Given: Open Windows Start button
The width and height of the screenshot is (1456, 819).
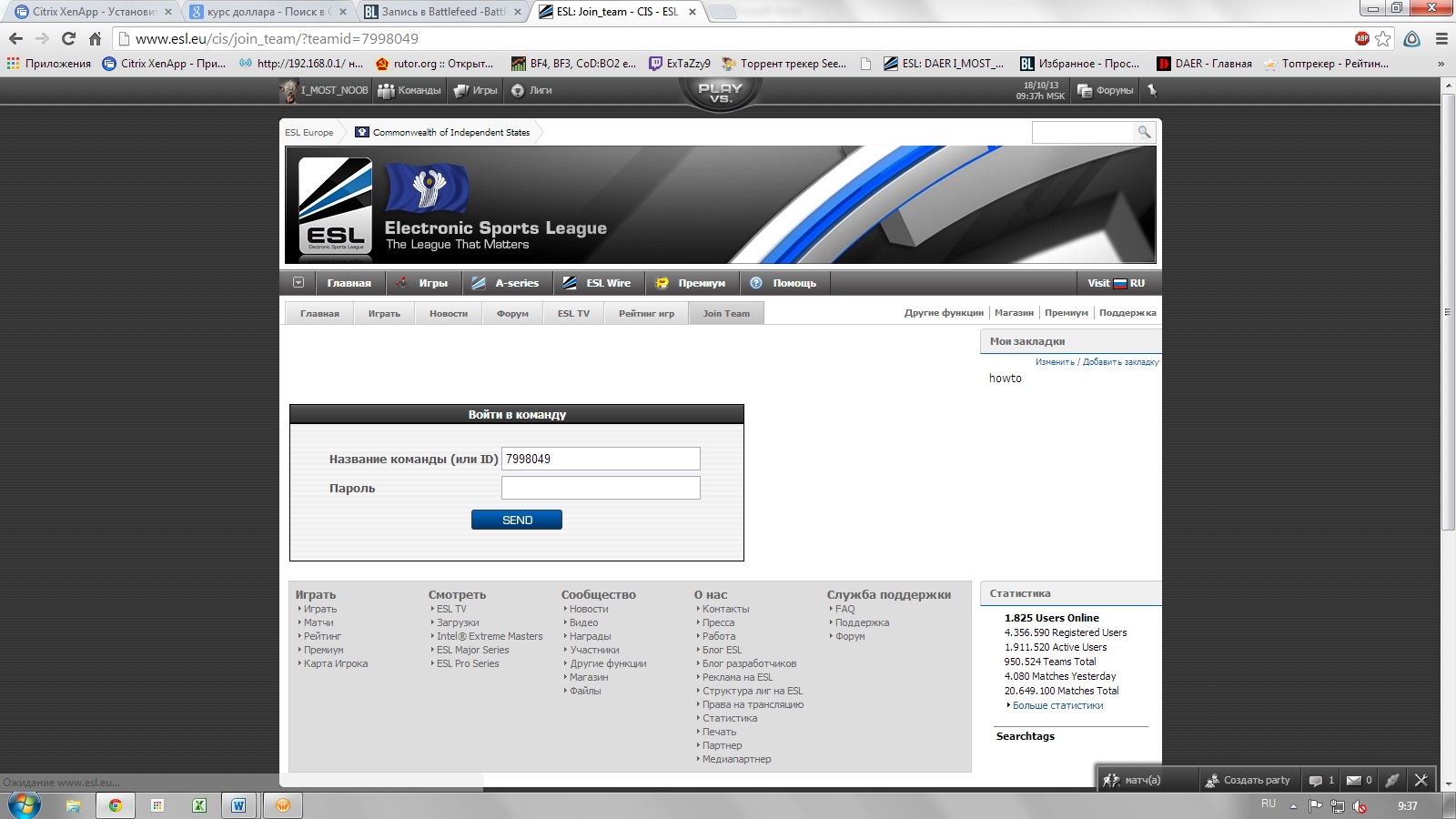Looking at the screenshot, I should (x=24, y=805).
